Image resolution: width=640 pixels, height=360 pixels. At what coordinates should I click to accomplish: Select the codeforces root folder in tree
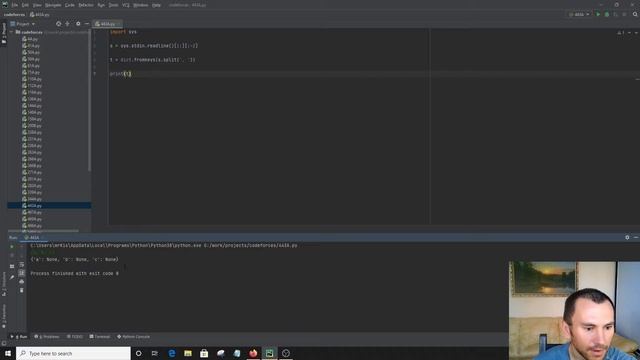32,32
